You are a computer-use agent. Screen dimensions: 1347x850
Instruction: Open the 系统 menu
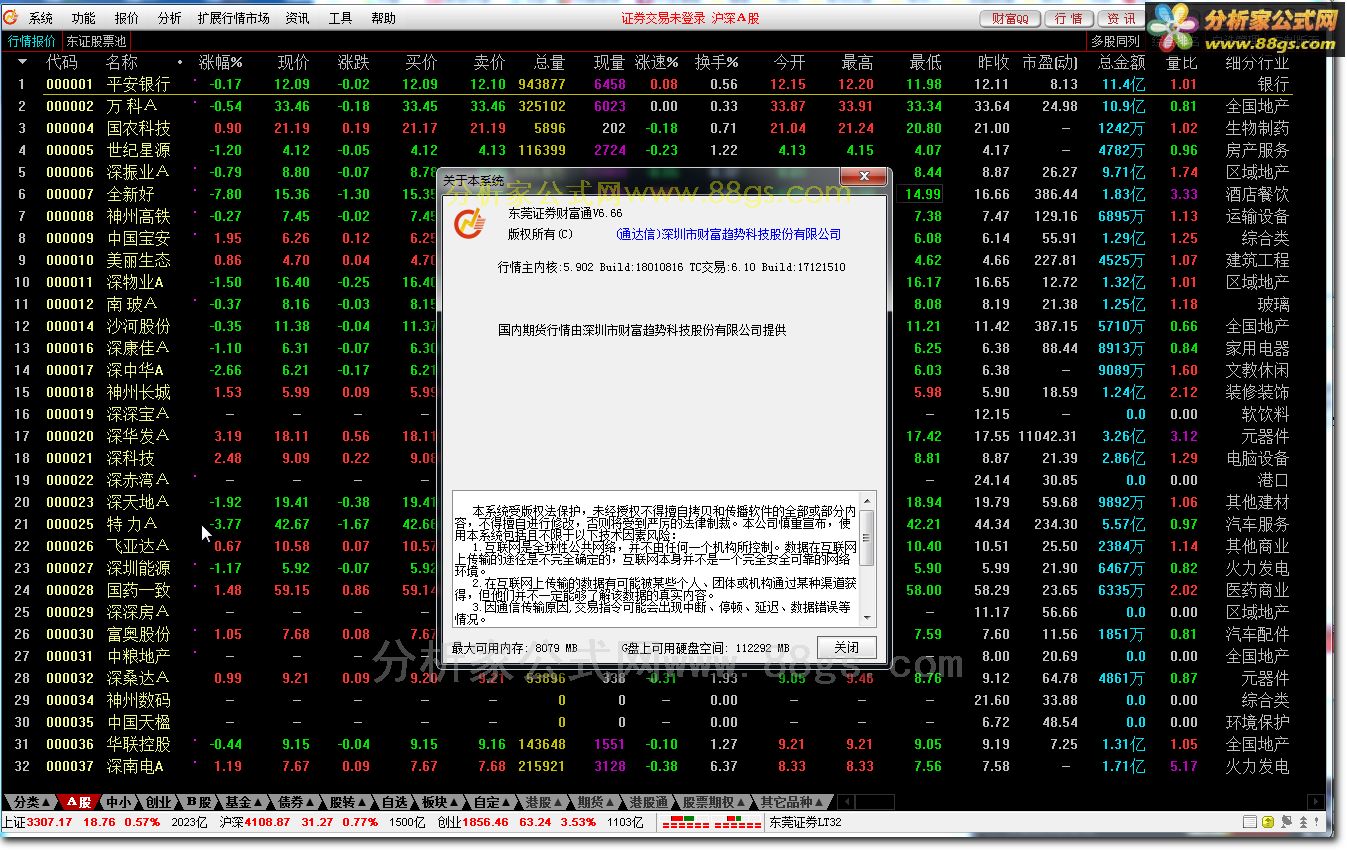click(x=41, y=18)
